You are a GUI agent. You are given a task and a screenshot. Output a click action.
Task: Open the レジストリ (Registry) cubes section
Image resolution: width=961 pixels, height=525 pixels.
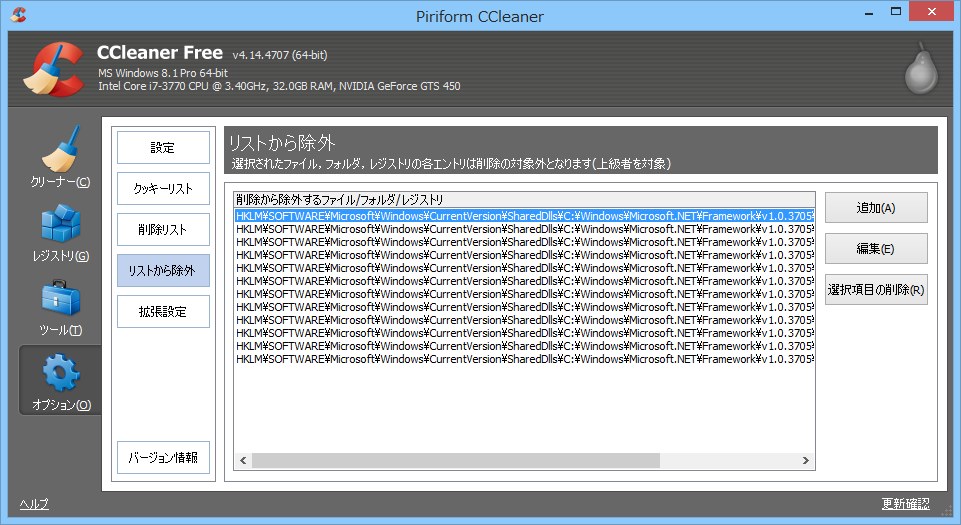pyautogui.click(x=60, y=232)
